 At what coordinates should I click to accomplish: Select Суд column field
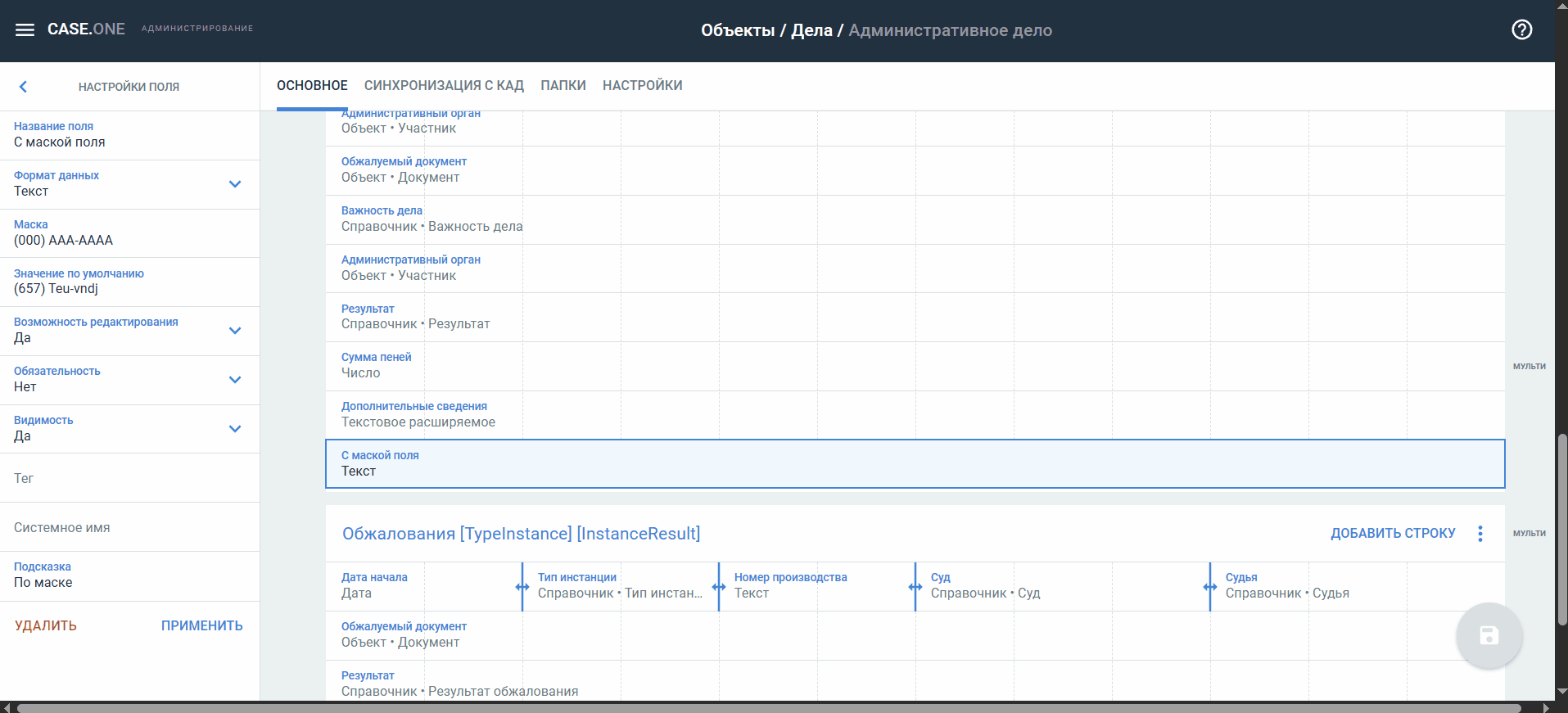pyautogui.click(x=1062, y=586)
